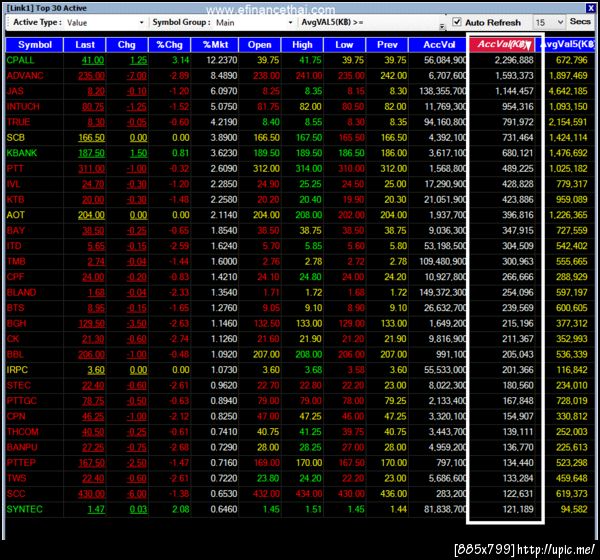Select the BAY symbol
This screenshot has width=600, height=560.
[16, 231]
